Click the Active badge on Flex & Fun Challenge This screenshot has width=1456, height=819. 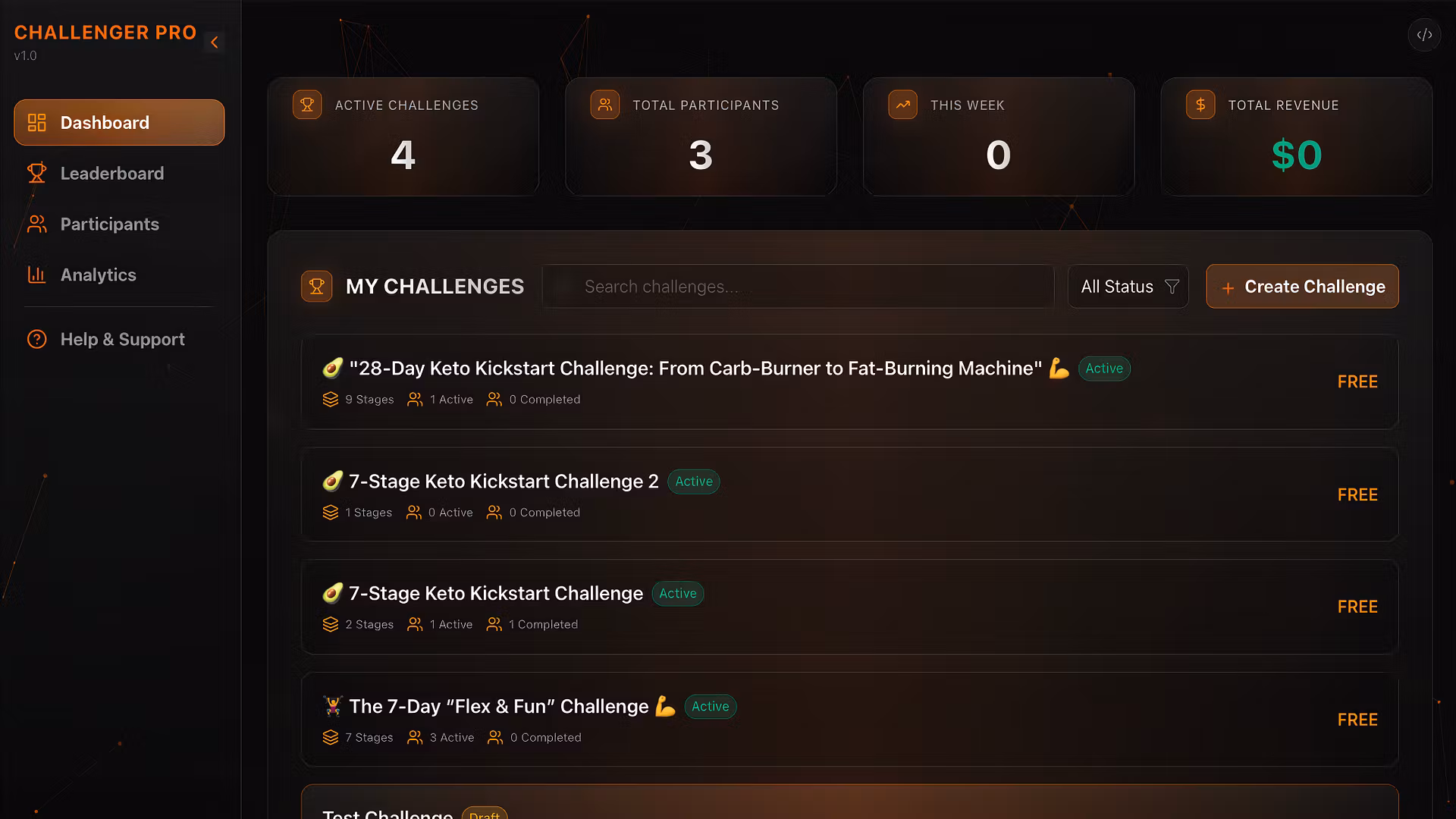click(x=711, y=707)
